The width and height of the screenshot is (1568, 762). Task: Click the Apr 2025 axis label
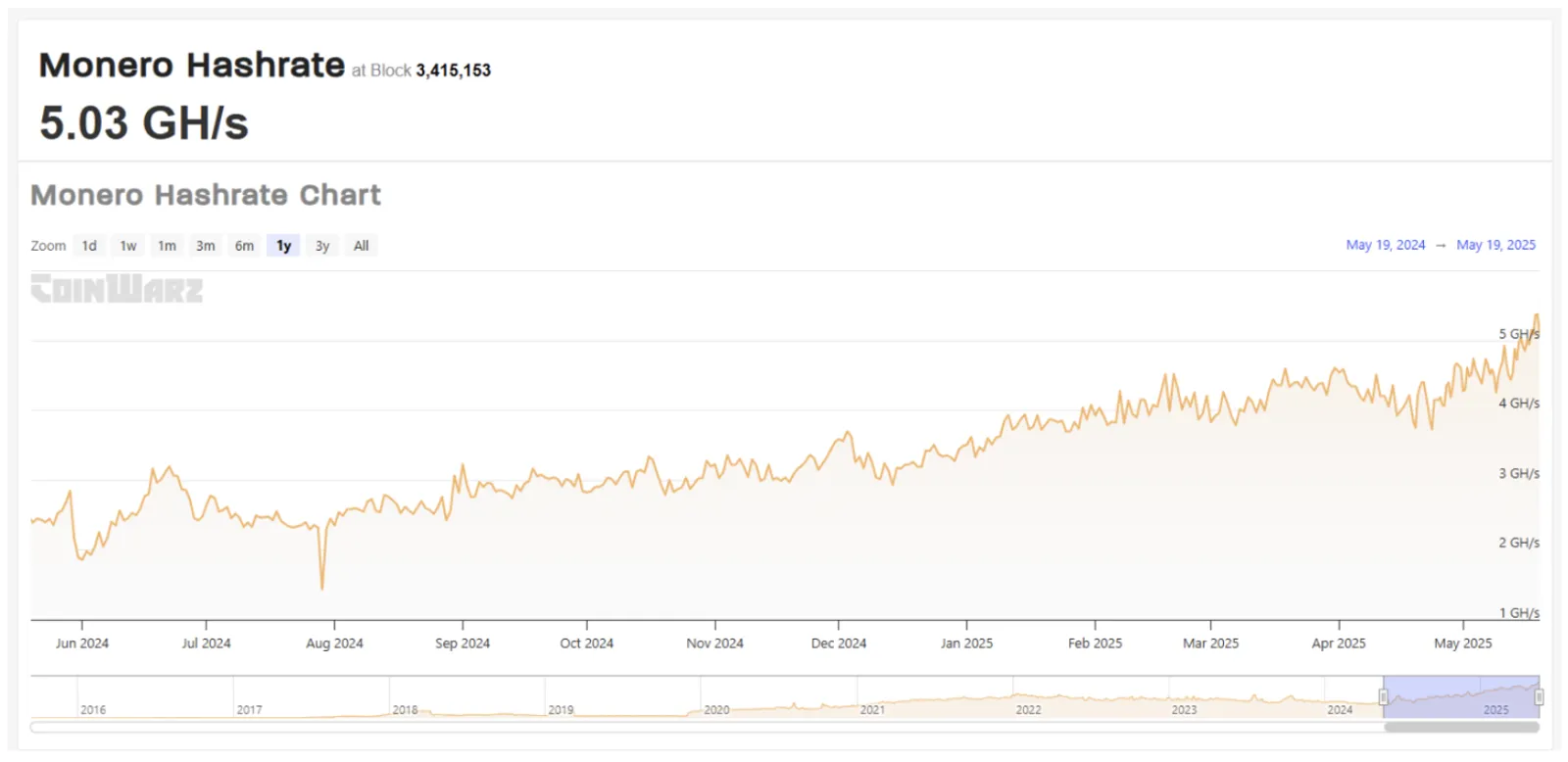1339,643
